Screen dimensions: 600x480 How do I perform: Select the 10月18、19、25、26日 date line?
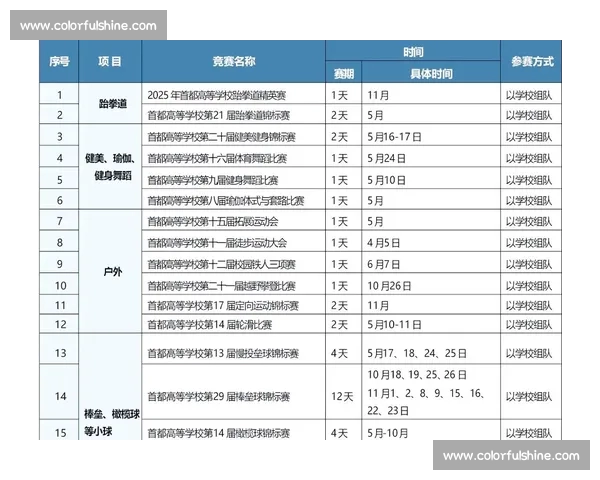click(417, 375)
